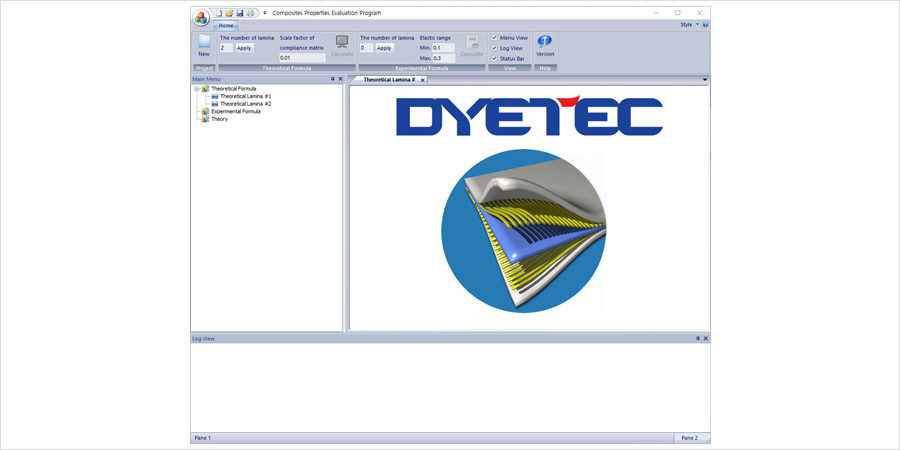Click the Theoretical Lamina #2 tree icon

pos(215,104)
